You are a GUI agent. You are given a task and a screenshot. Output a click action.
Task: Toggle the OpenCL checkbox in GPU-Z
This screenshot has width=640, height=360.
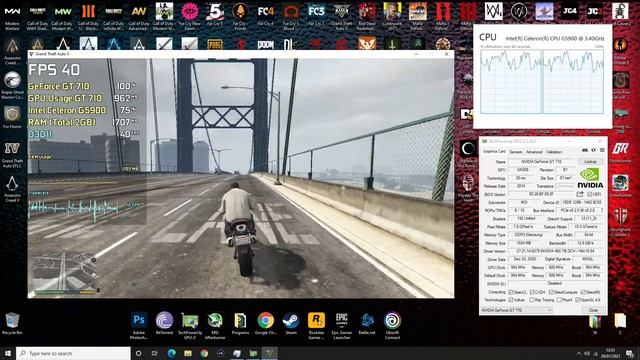(x=511, y=292)
